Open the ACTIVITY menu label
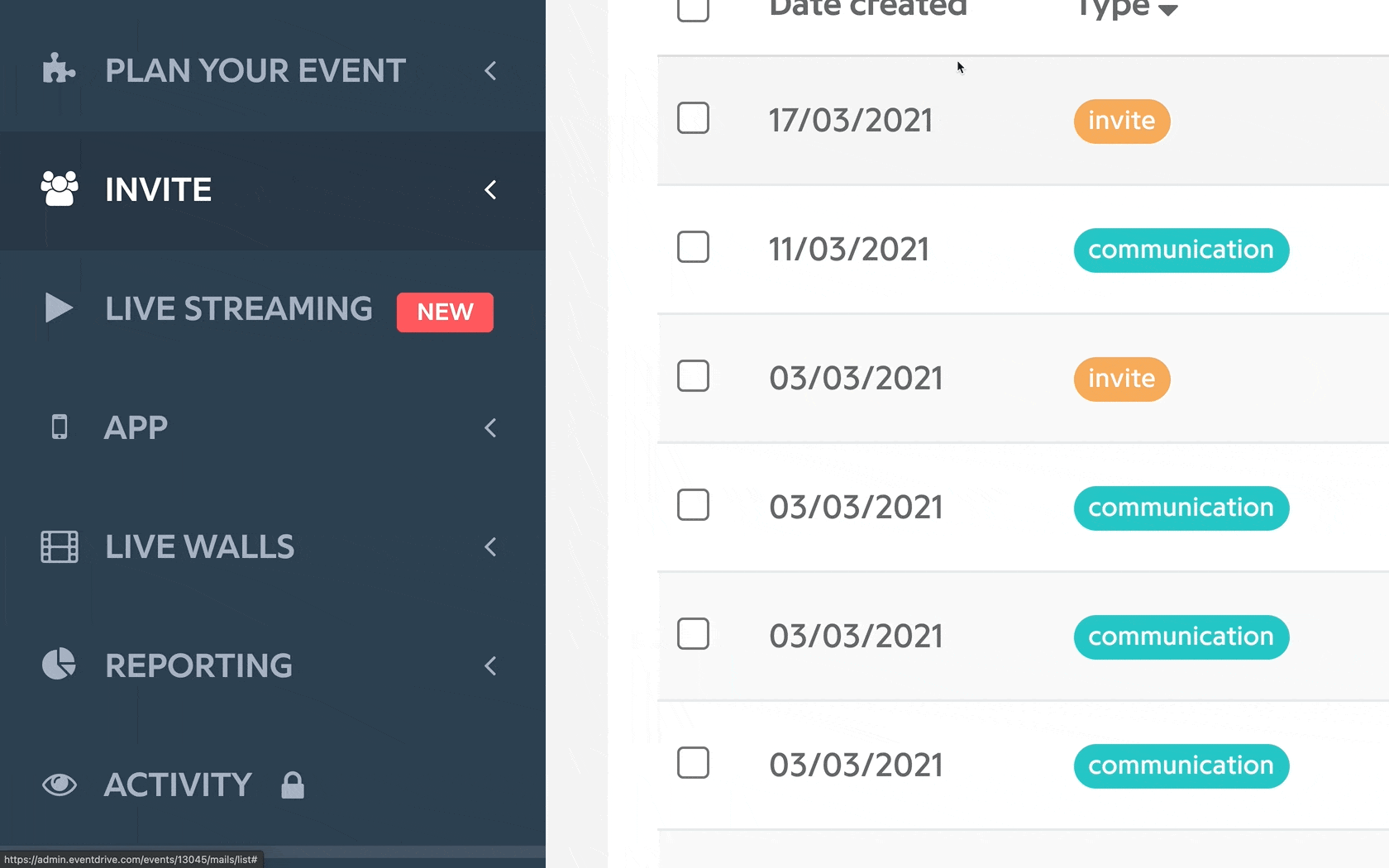Screen dimensions: 1389x868 (178, 785)
